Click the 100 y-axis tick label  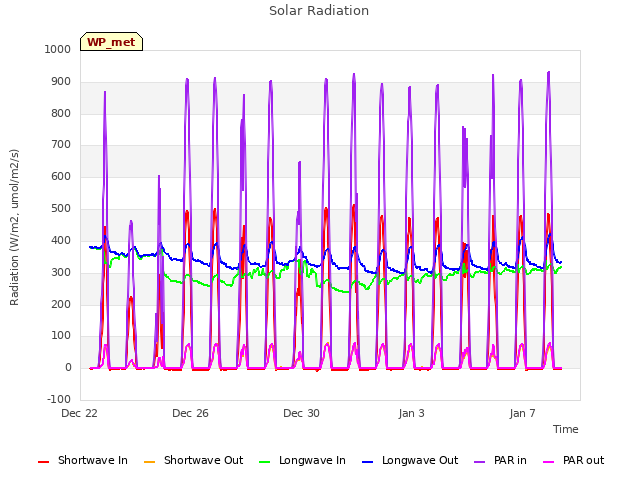coord(61,336)
